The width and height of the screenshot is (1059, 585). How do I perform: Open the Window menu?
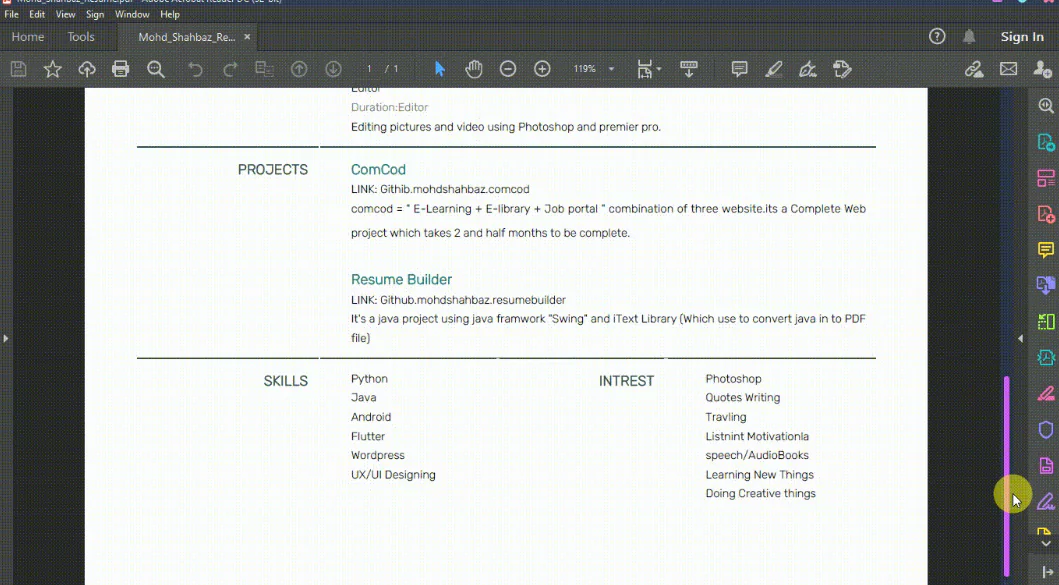pyautogui.click(x=132, y=14)
